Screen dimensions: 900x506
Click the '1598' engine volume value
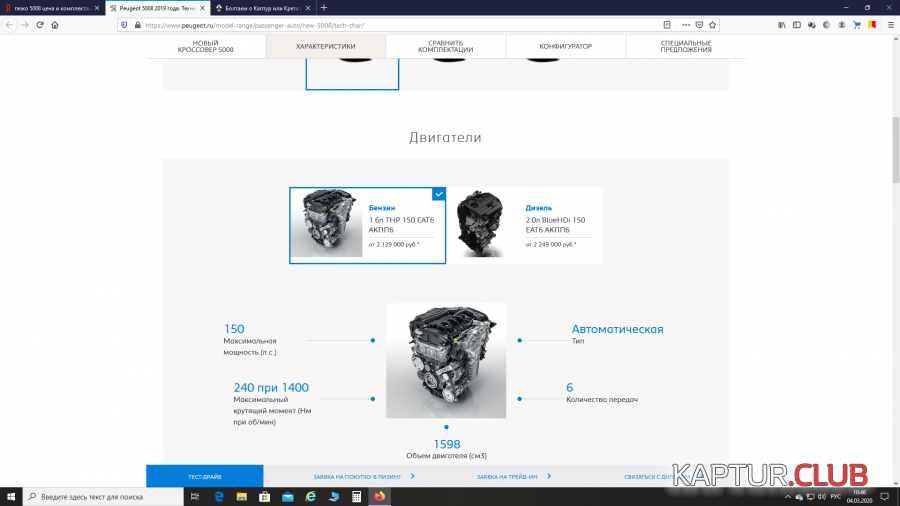coord(447,444)
